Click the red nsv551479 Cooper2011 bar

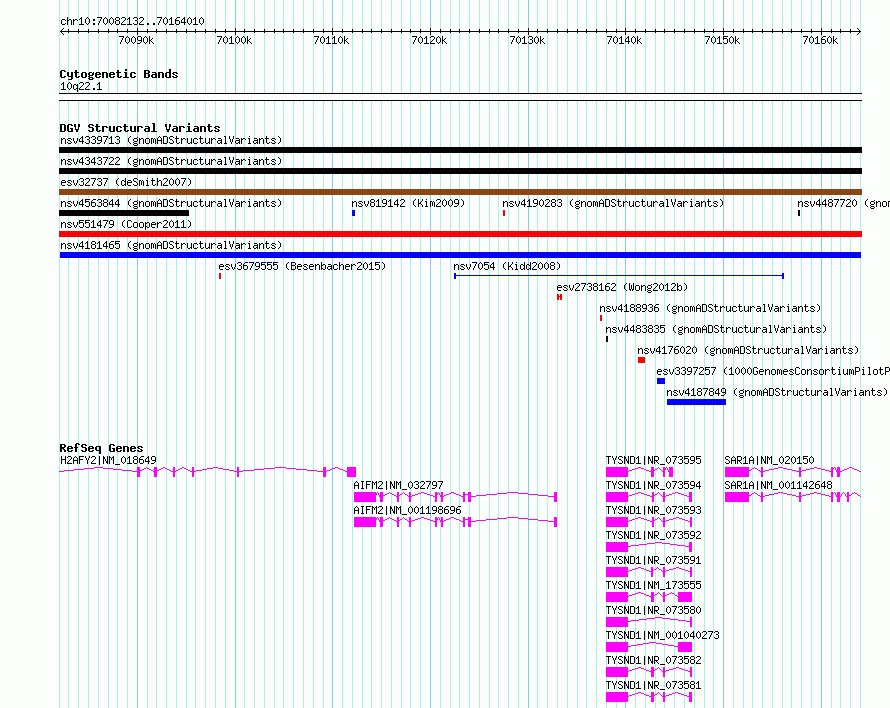tap(460, 234)
